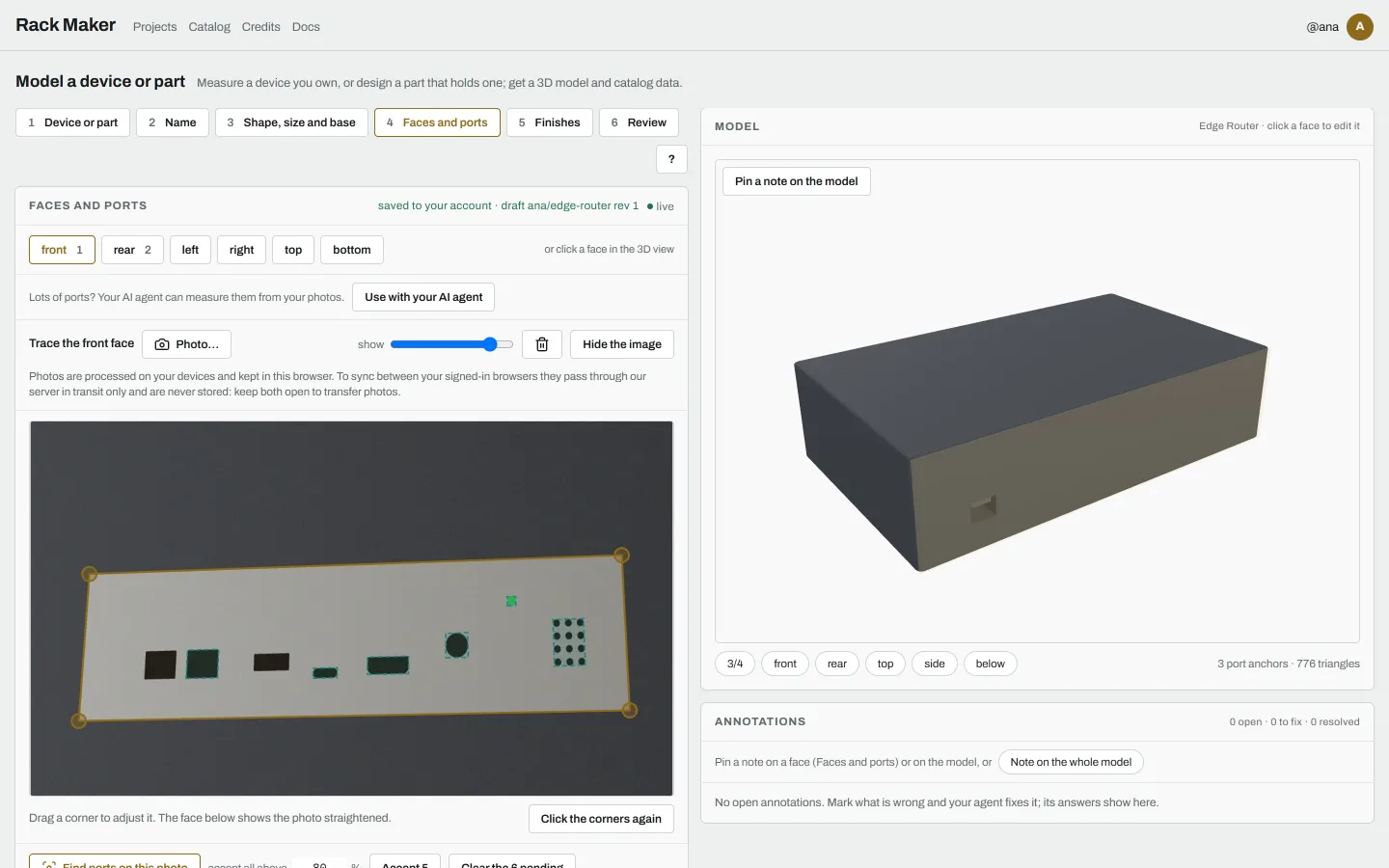This screenshot has height=868, width=1389.
Task: Select the front face tab
Action: point(62,250)
